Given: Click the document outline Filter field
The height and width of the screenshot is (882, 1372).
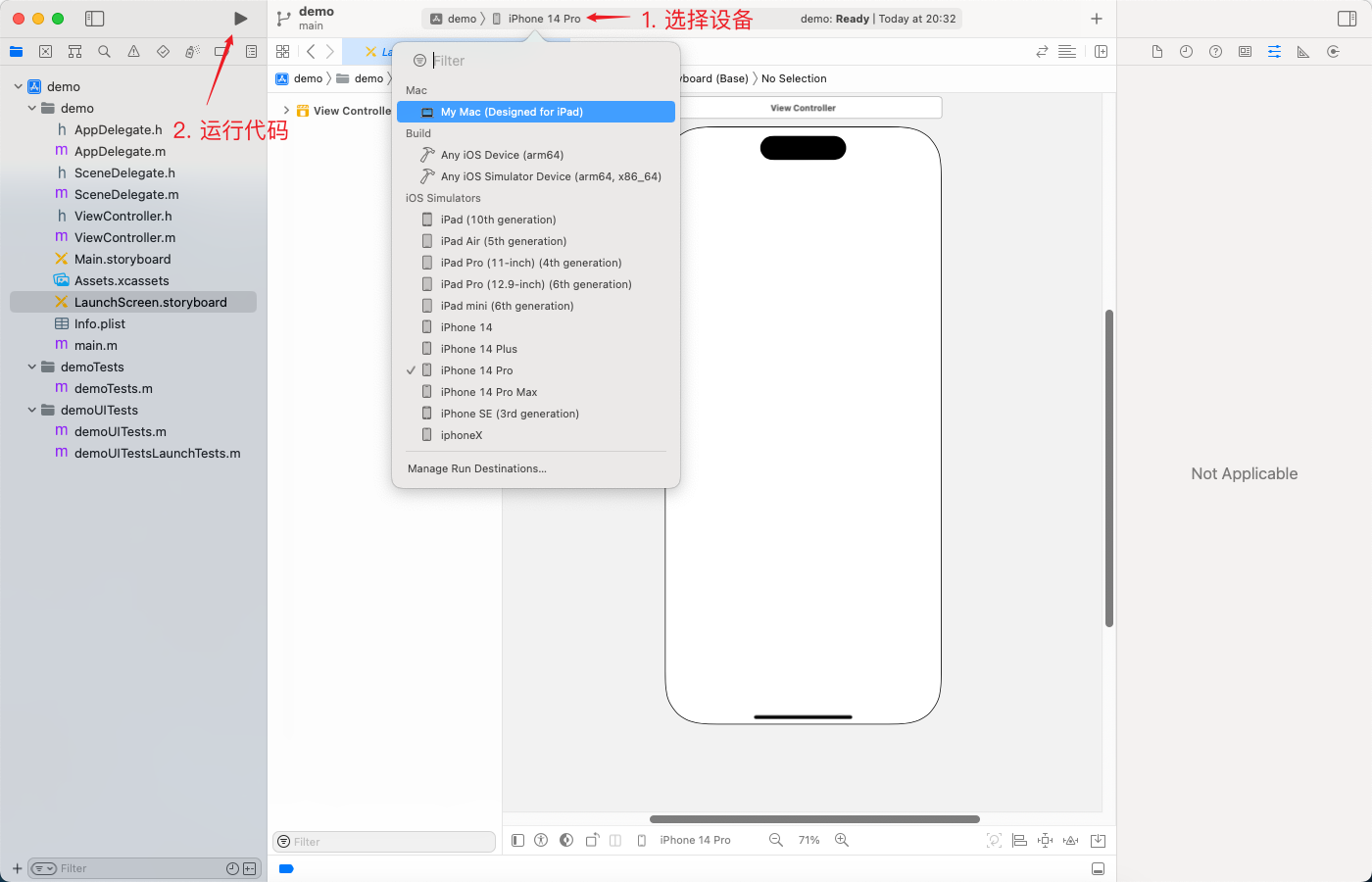Looking at the screenshot, I should point(383,842).
